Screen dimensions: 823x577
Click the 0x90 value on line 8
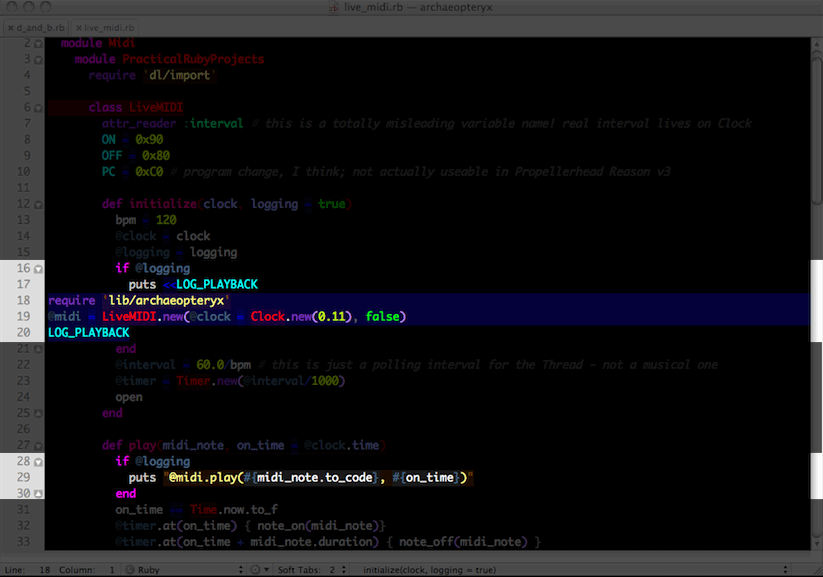click(149, 140)
